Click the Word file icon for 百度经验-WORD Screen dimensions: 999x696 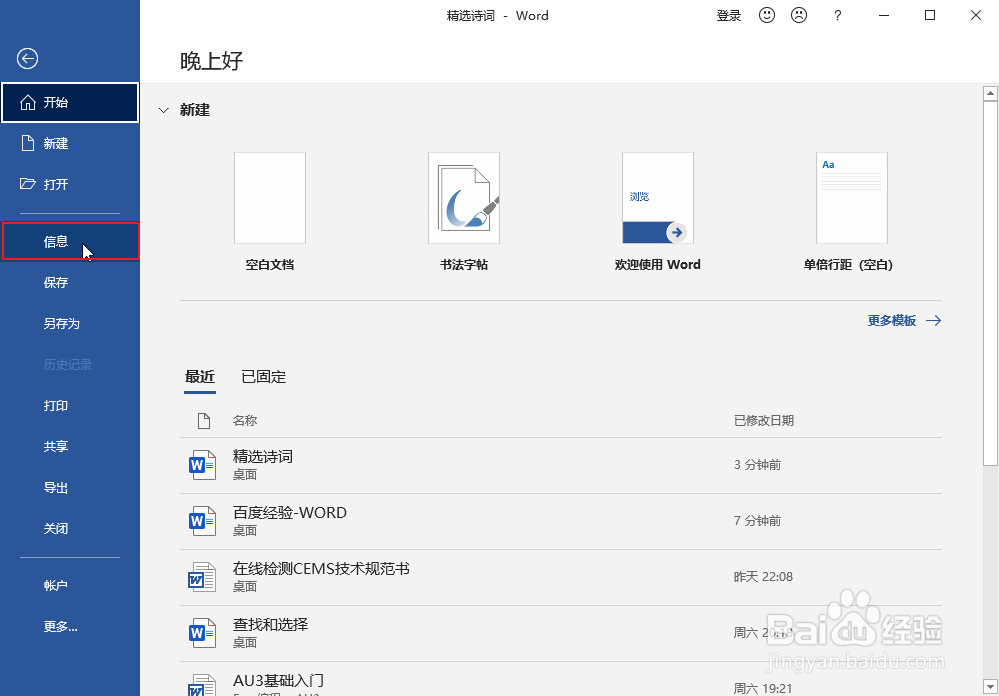(x=203, y=521)
